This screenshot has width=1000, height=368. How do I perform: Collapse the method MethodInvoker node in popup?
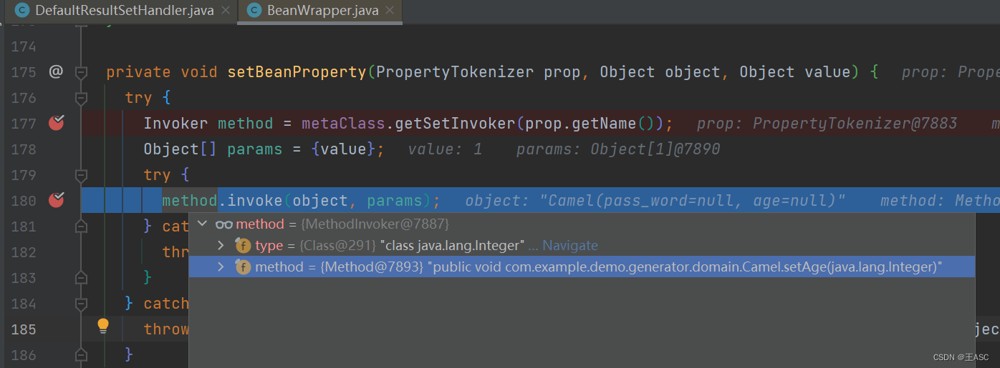click(x=203, y=224)
